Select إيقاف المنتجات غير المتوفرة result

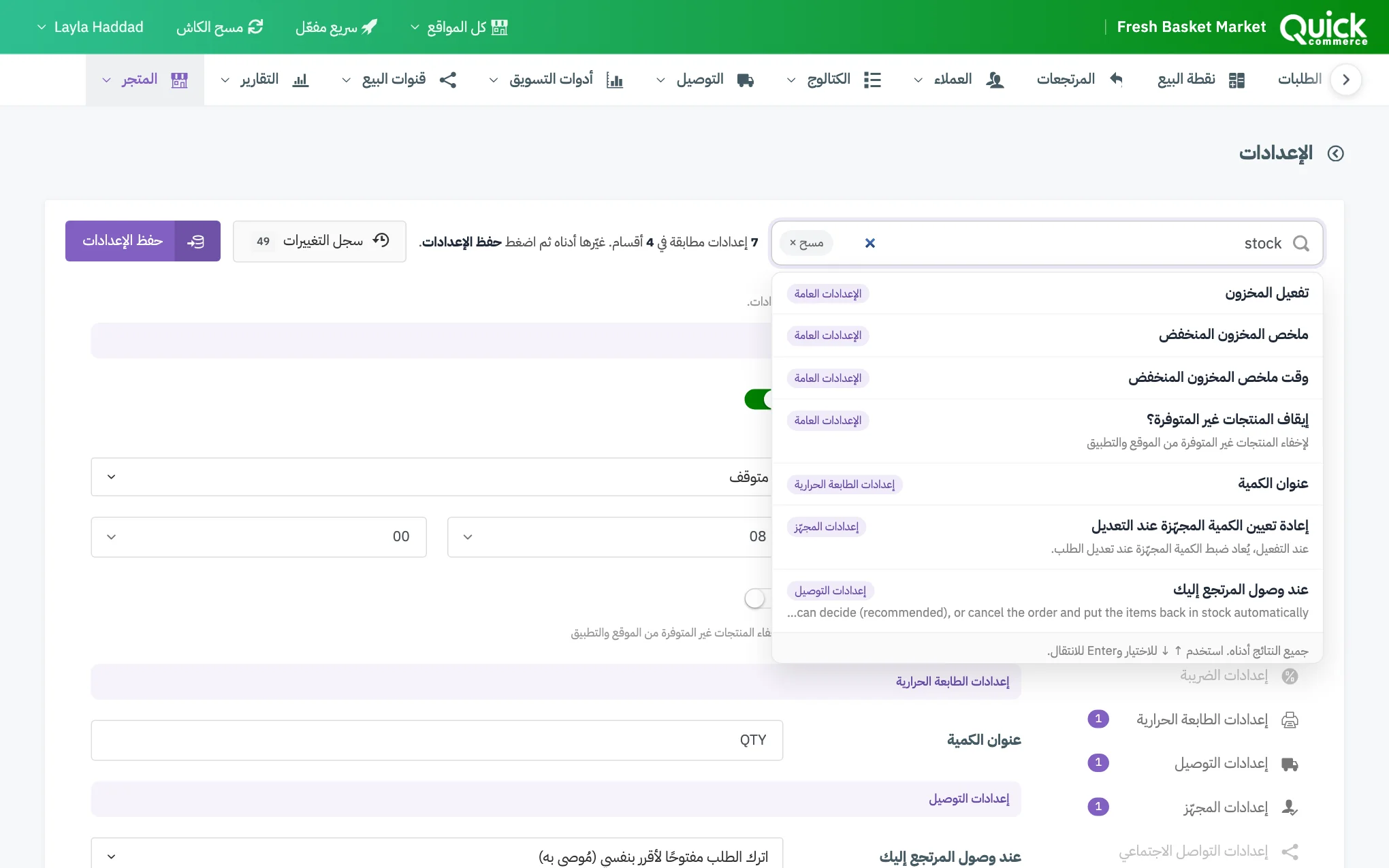point(1047,431)
